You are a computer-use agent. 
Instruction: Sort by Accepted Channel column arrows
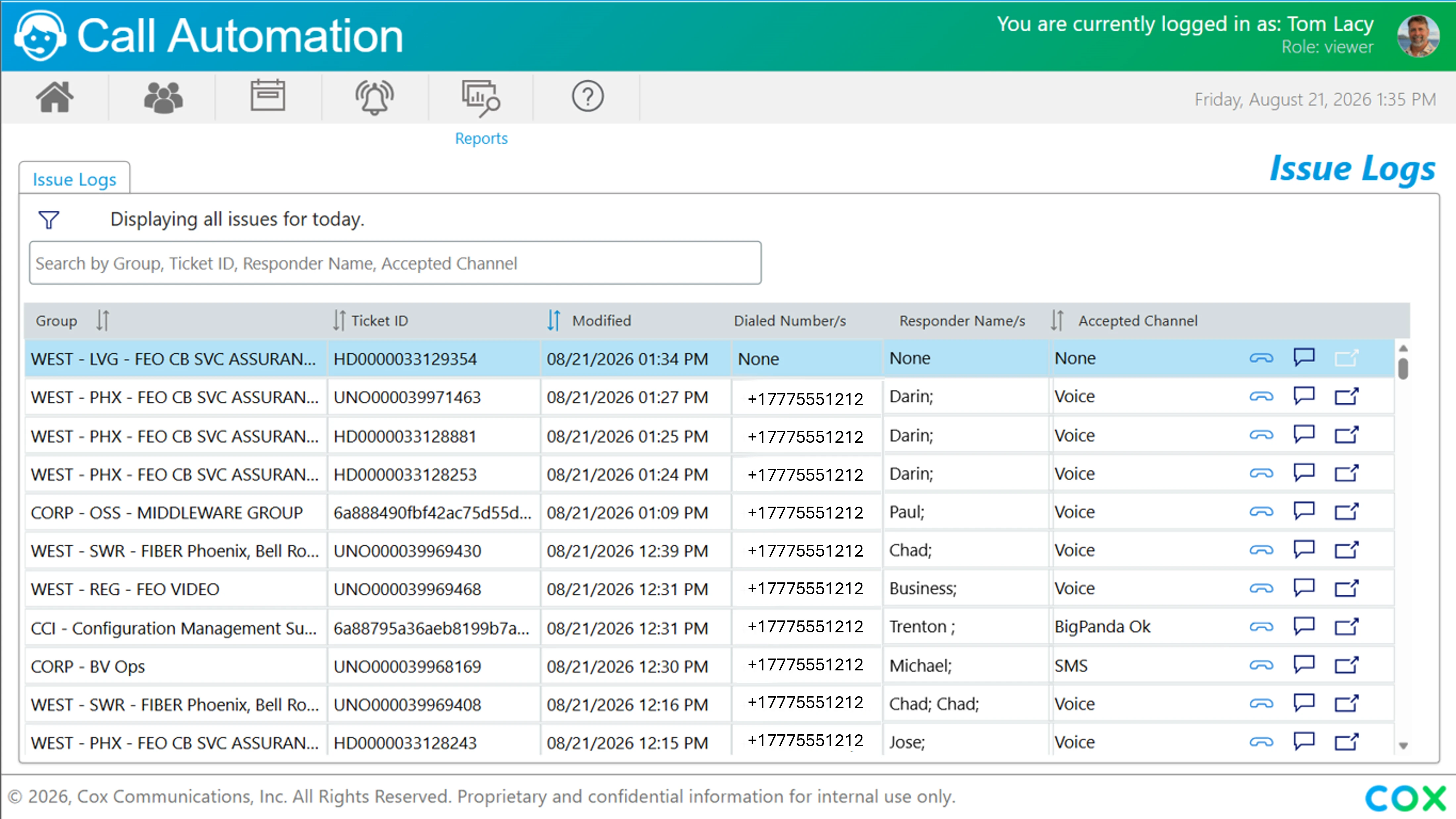1057,320
